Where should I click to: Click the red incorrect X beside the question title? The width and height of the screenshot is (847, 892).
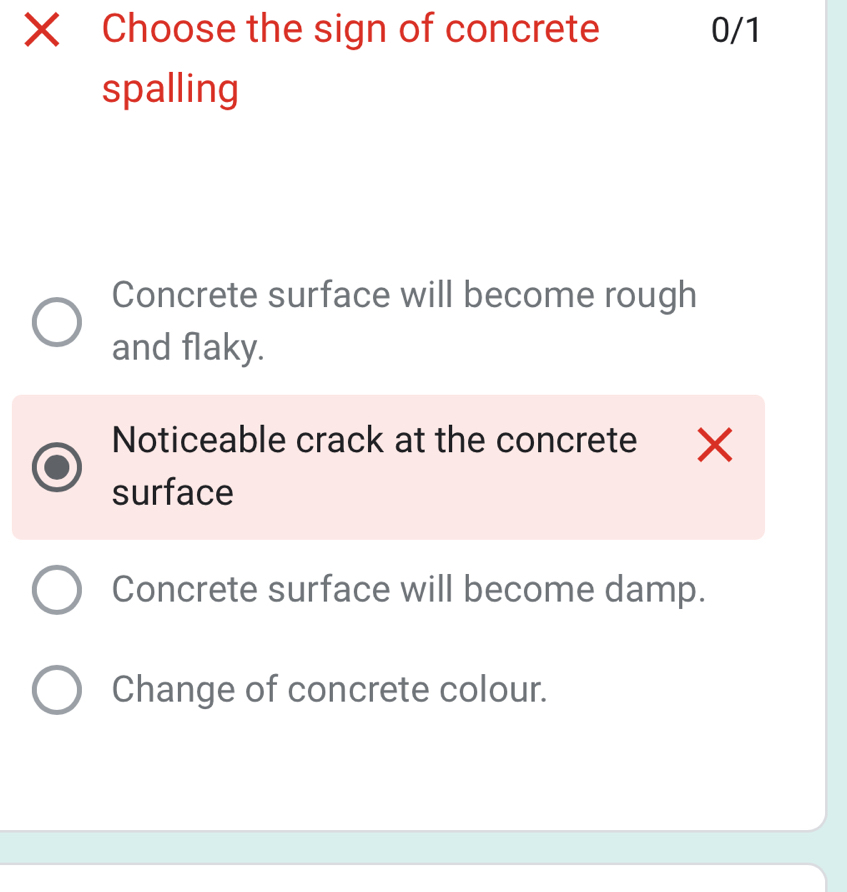point(40,30)
